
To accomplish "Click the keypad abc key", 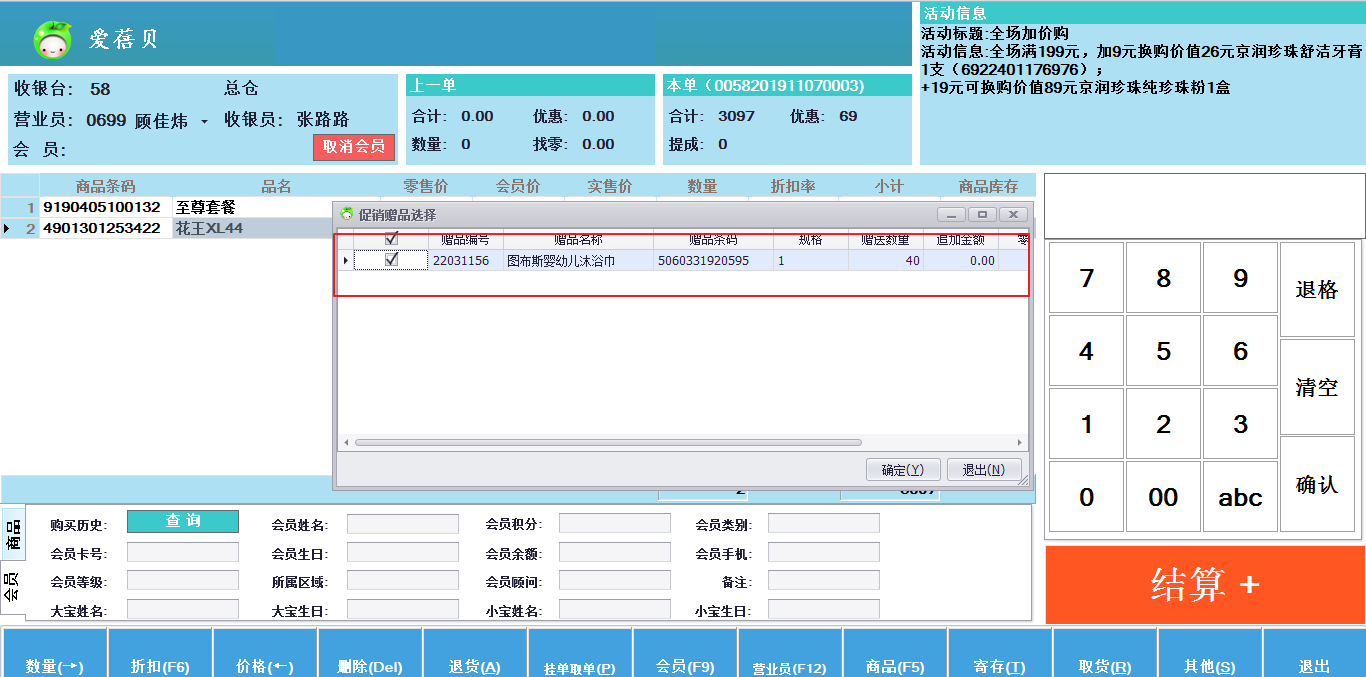I will 1240,497.
